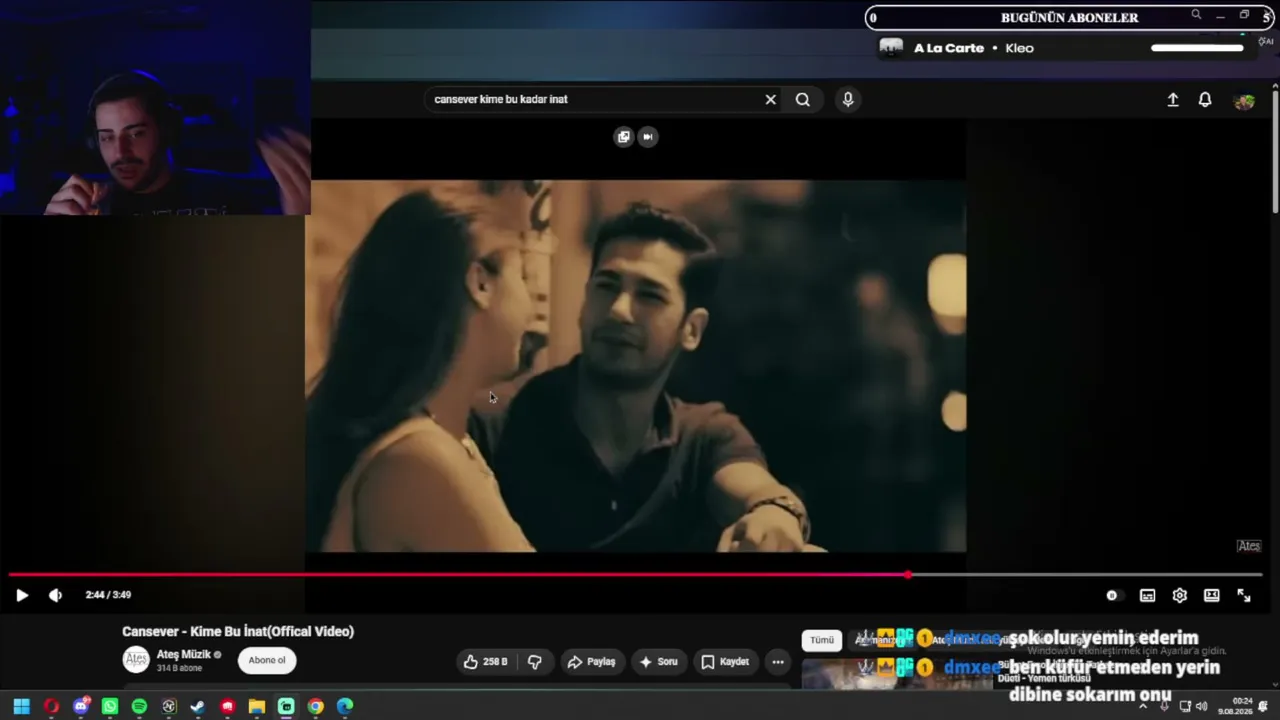Open Spotify from the taskbar

[139, 706]
